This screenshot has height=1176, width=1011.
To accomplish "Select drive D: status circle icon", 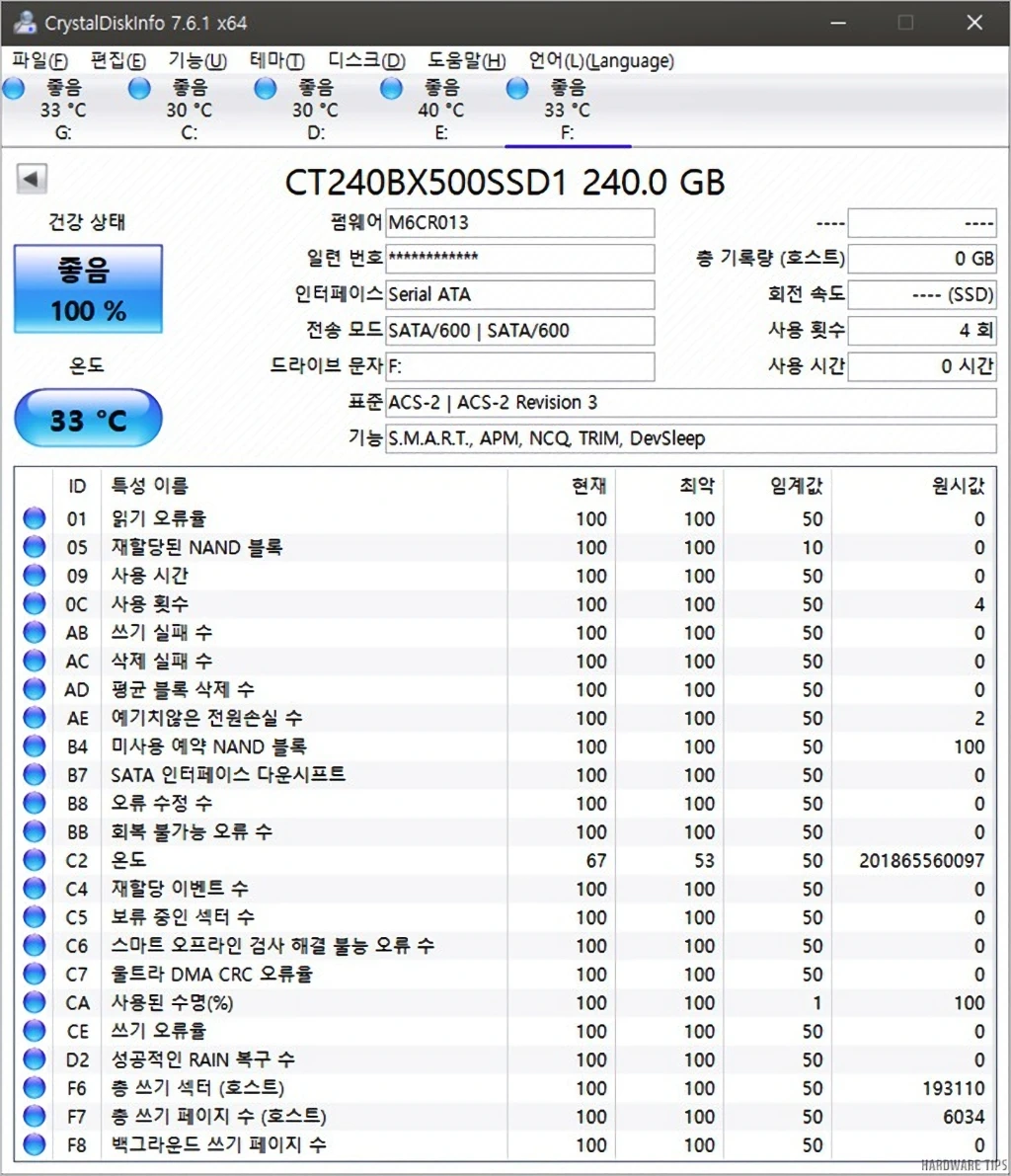I will 265,89.
